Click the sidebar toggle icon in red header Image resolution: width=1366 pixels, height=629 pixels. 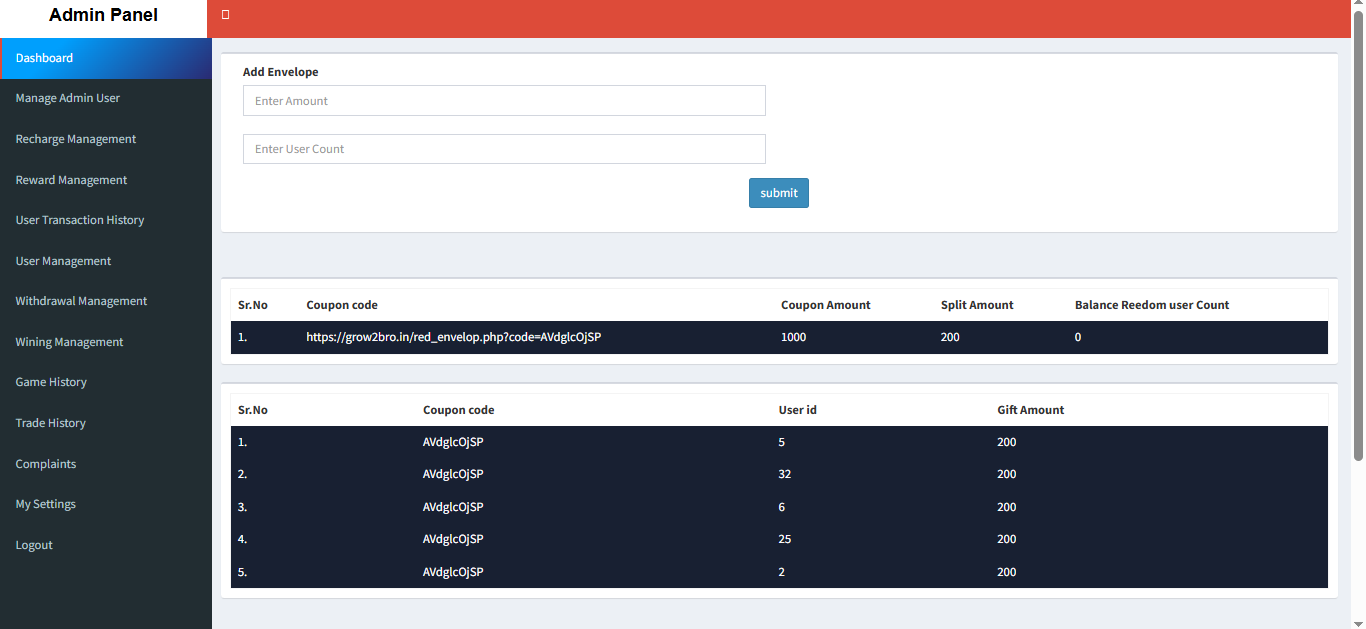[x=226, y=15]
